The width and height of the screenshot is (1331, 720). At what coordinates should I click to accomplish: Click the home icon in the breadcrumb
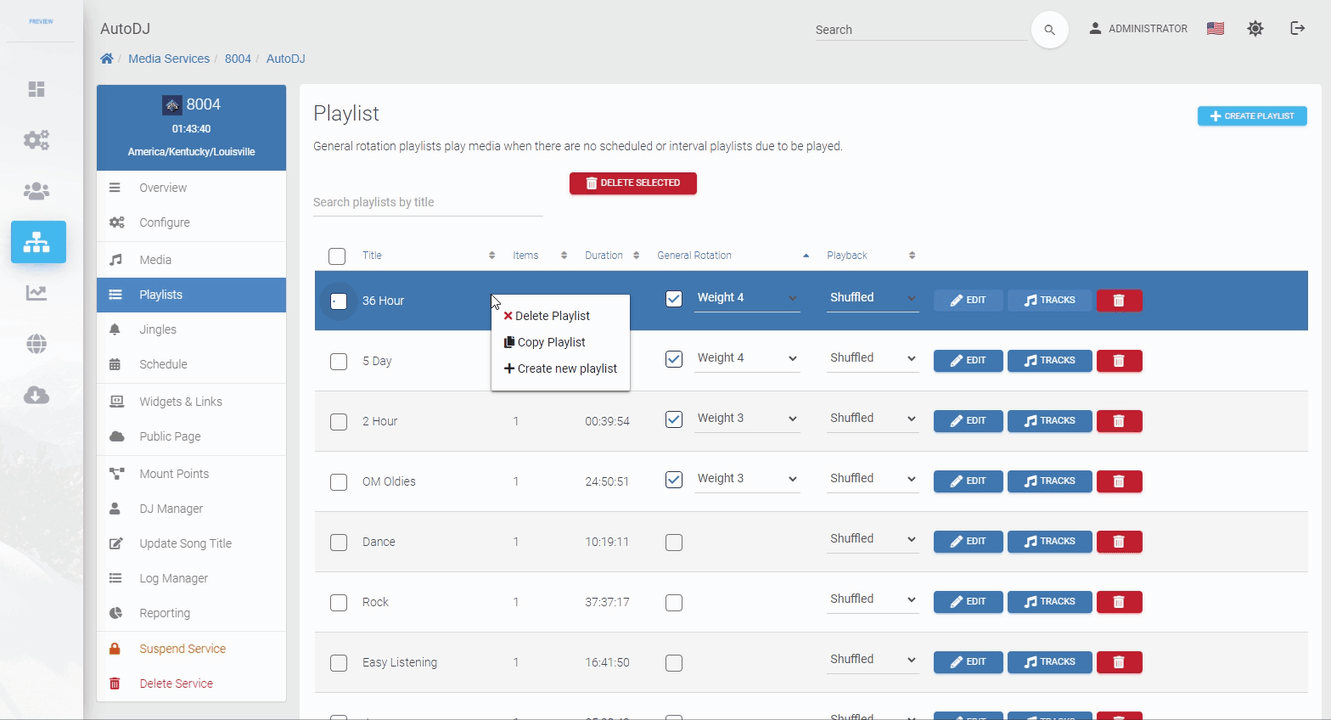(x=107, y=59)
